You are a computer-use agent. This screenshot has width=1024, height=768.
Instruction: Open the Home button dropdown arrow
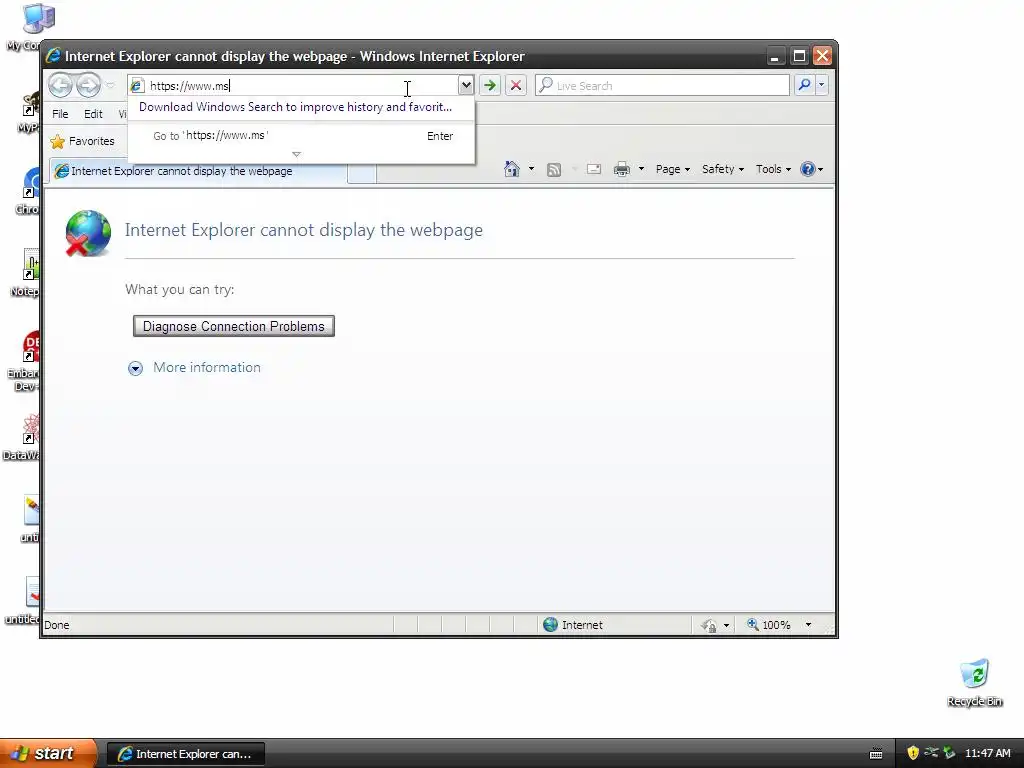pos(531,169)
